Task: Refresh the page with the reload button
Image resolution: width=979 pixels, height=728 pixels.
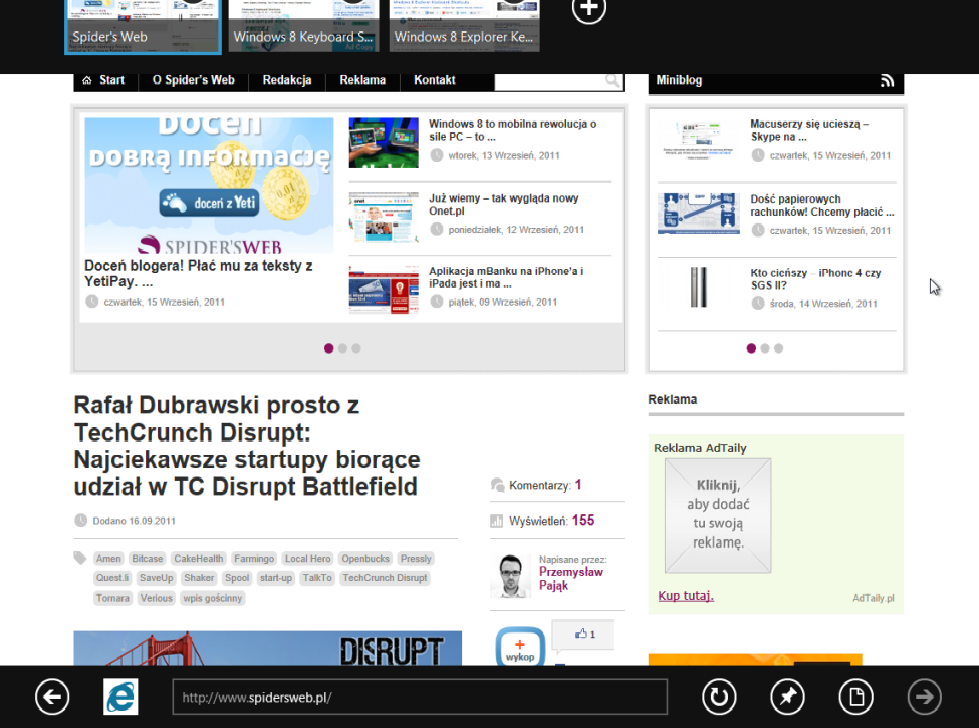Action: (719, 696)
